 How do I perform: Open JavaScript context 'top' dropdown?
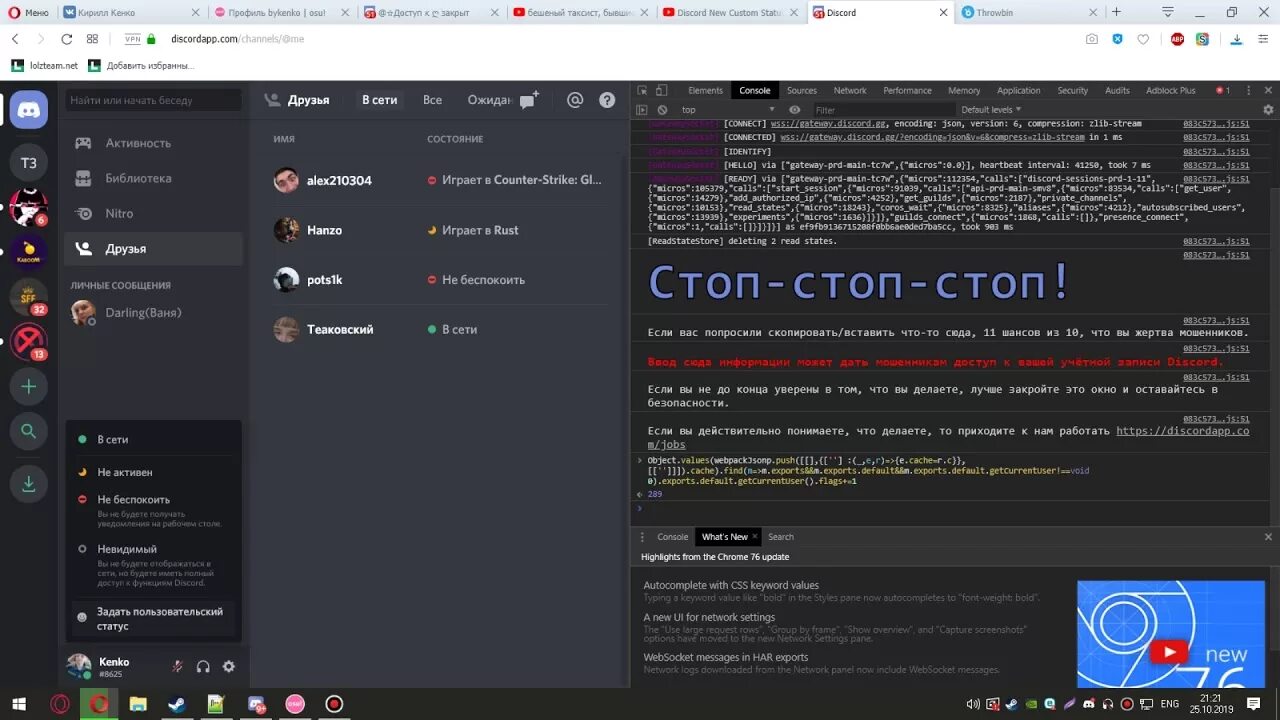coord(726,110)
